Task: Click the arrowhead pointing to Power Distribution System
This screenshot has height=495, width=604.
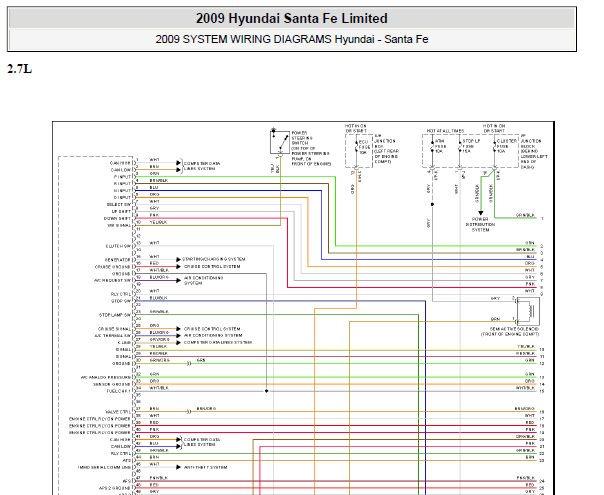Action: point(480,213)
